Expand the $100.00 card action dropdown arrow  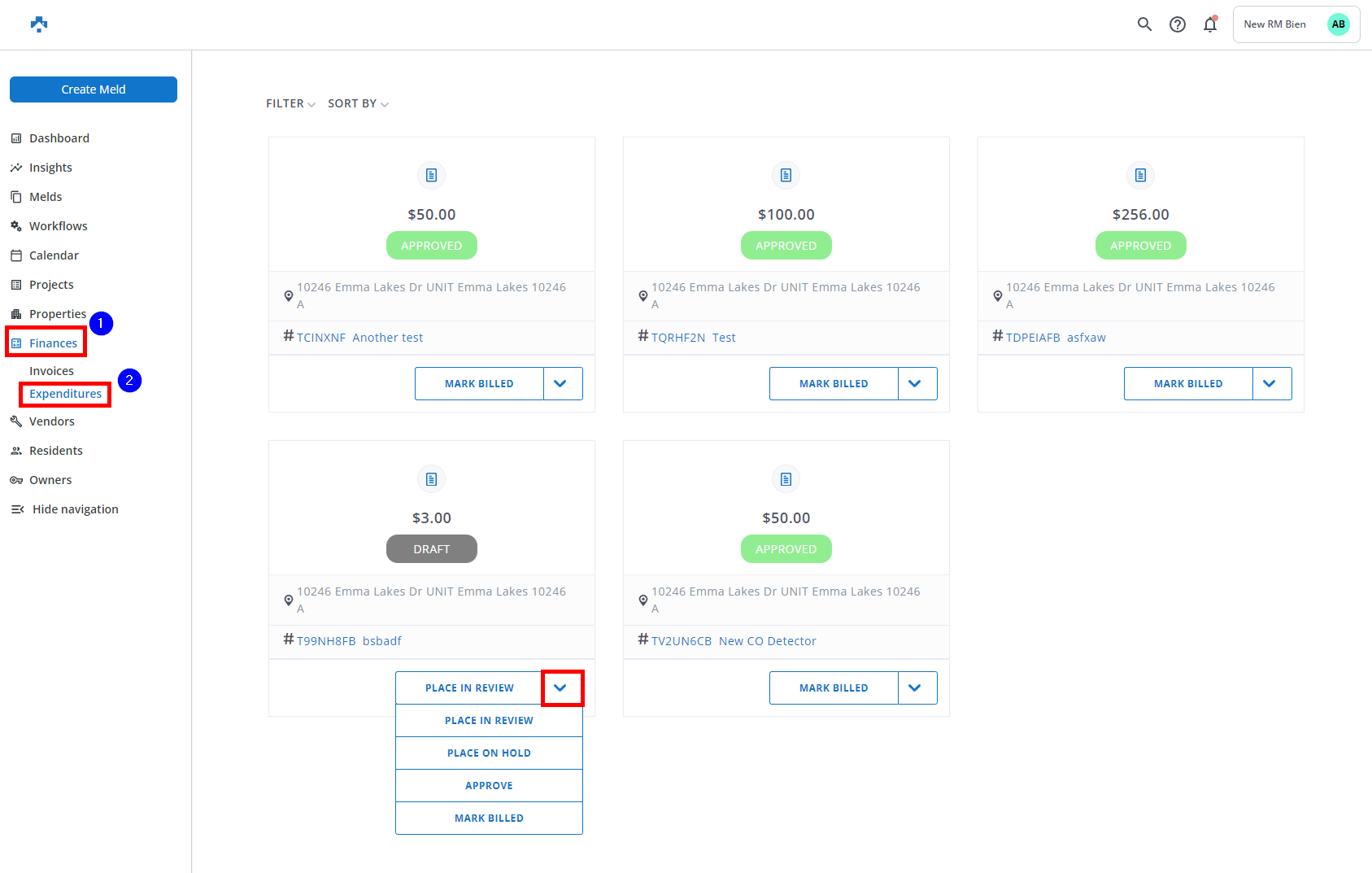[x=917, y=384]
